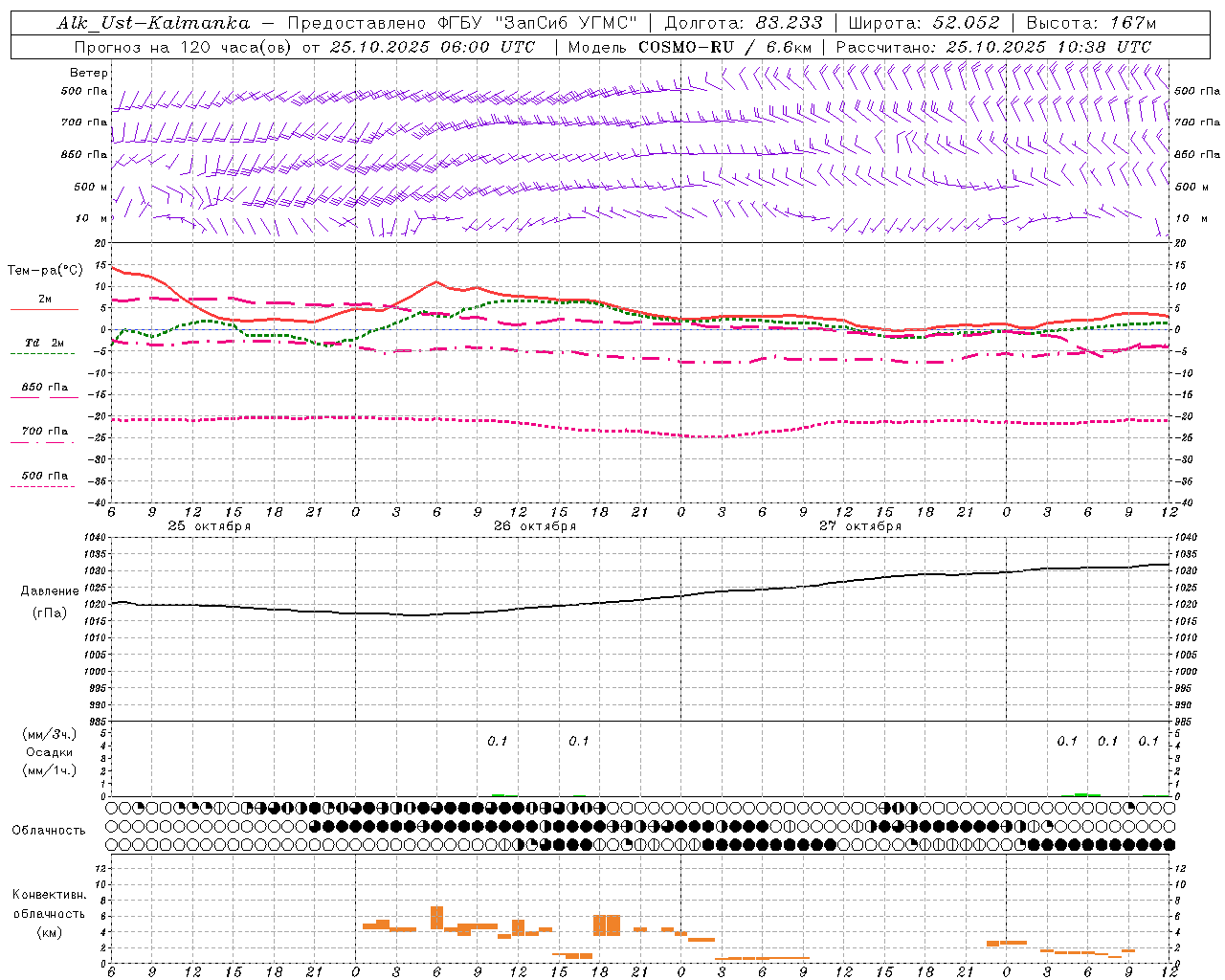This screenshot has height=980, width=1225.
Task: Click the "25 октября" date label
Action: point(210,526)
